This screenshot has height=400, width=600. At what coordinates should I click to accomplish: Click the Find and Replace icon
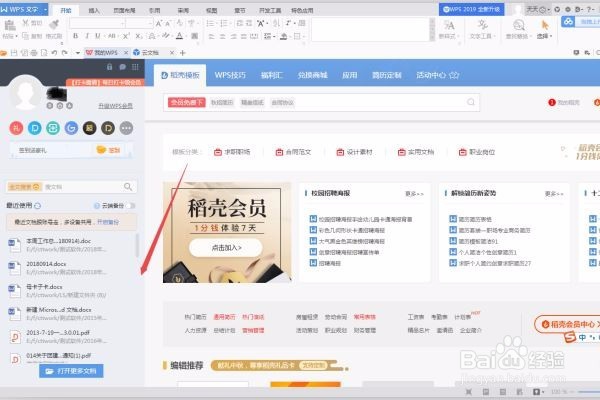pyautogui.click(x=518, y=25)
